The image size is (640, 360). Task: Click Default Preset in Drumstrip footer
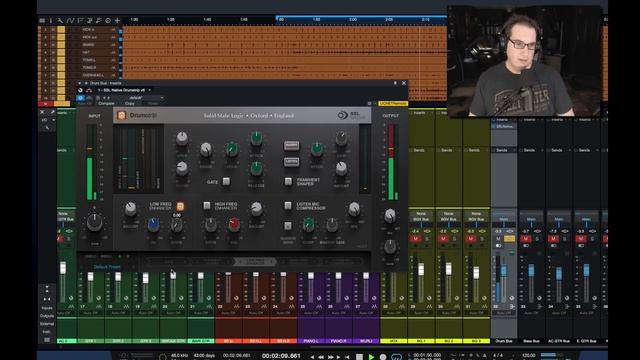point(107,267)
